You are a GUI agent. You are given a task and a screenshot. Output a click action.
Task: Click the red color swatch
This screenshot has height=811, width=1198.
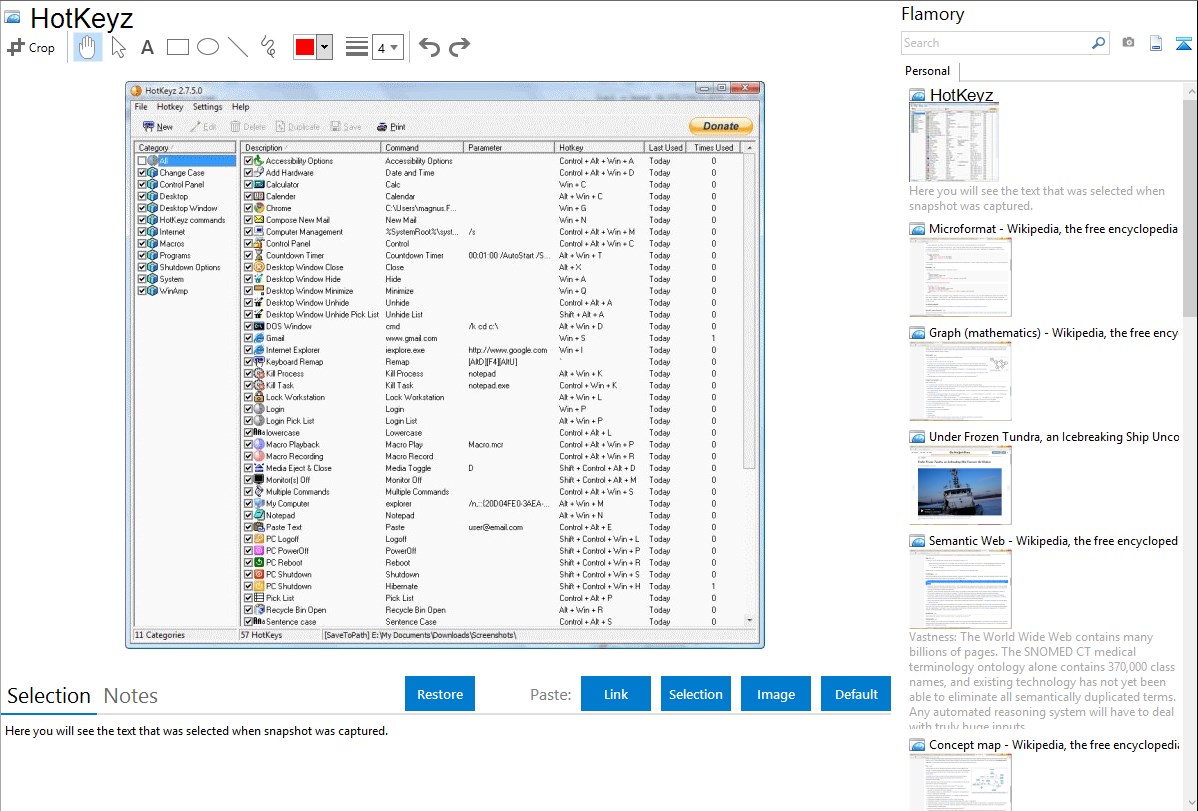304,47
